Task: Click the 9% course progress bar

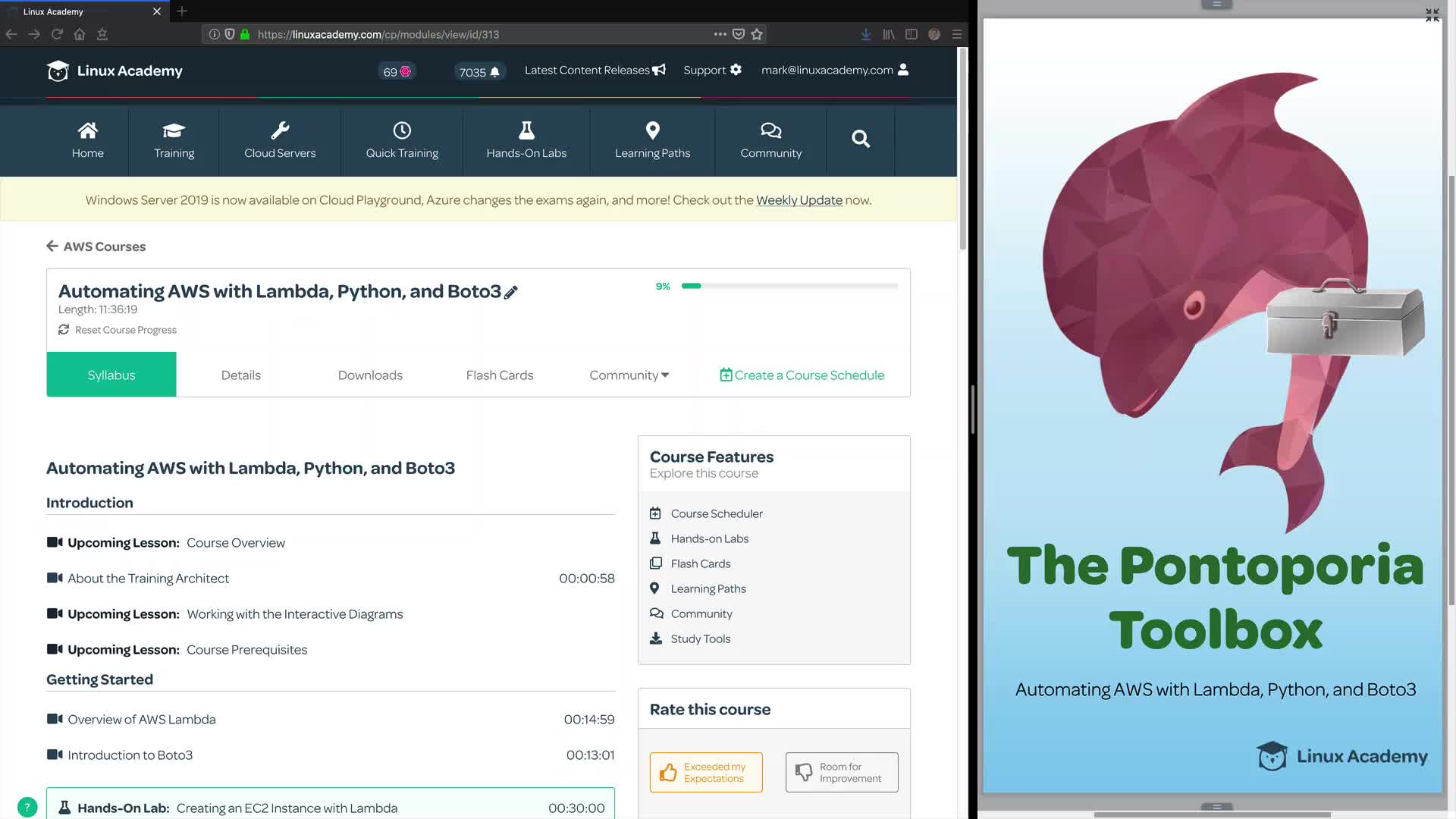Action: (x=789, y=286)
